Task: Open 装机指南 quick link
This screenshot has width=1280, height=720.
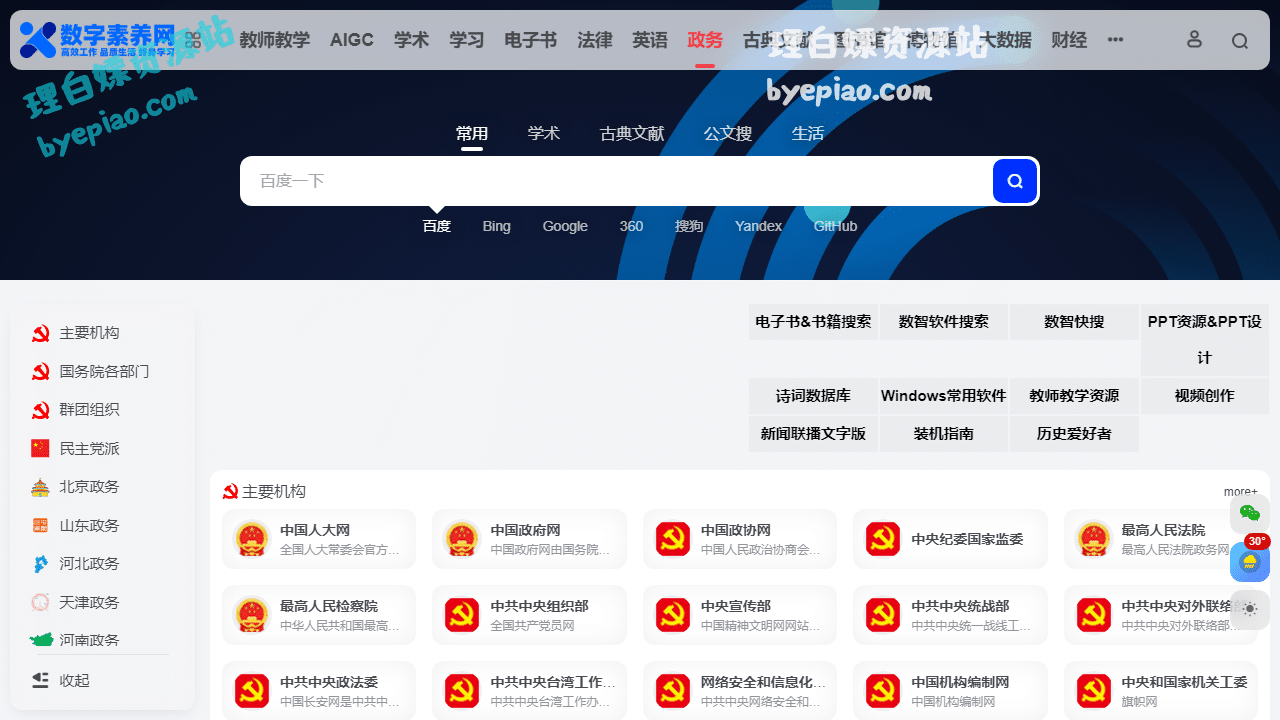Action: tap(944, 434)
